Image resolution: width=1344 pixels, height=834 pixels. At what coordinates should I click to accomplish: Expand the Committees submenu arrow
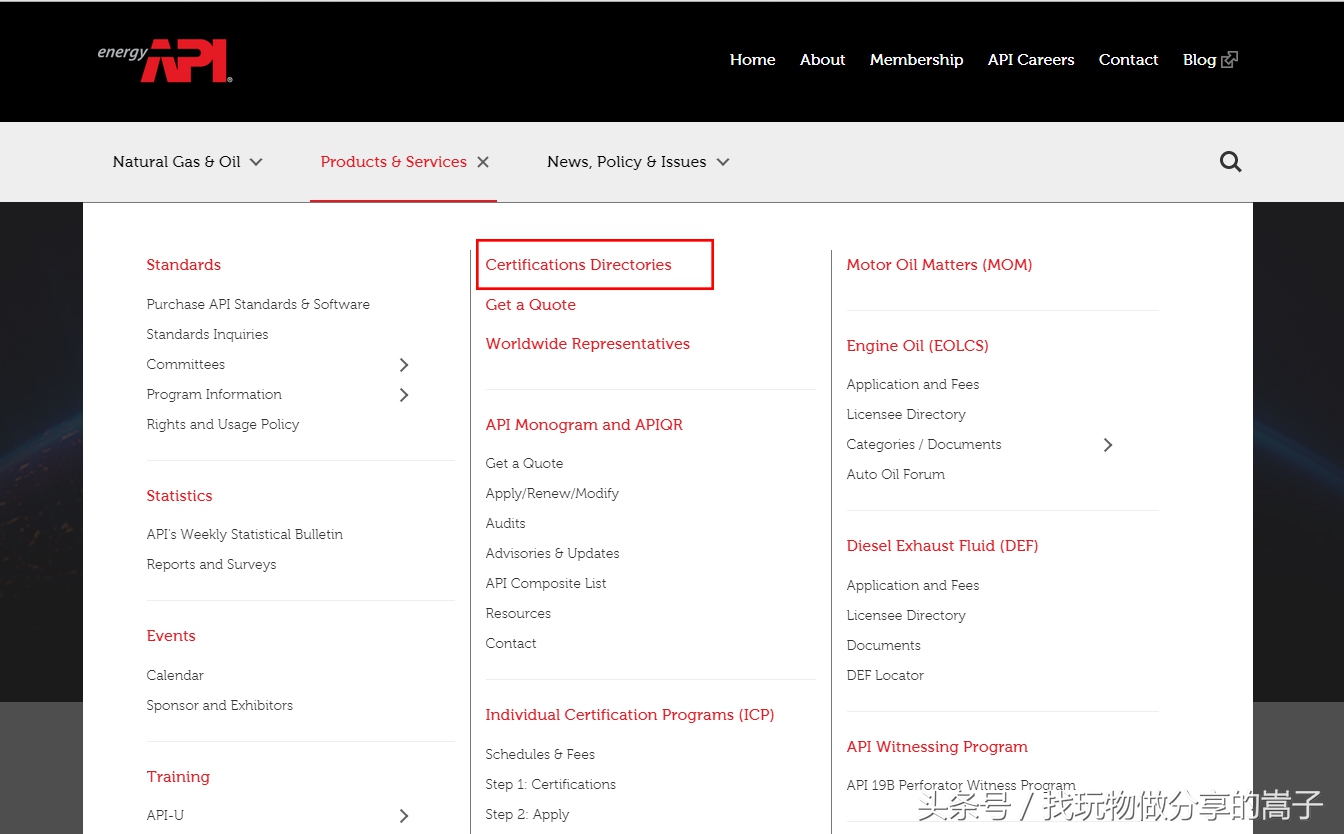[x=404, y=365]
